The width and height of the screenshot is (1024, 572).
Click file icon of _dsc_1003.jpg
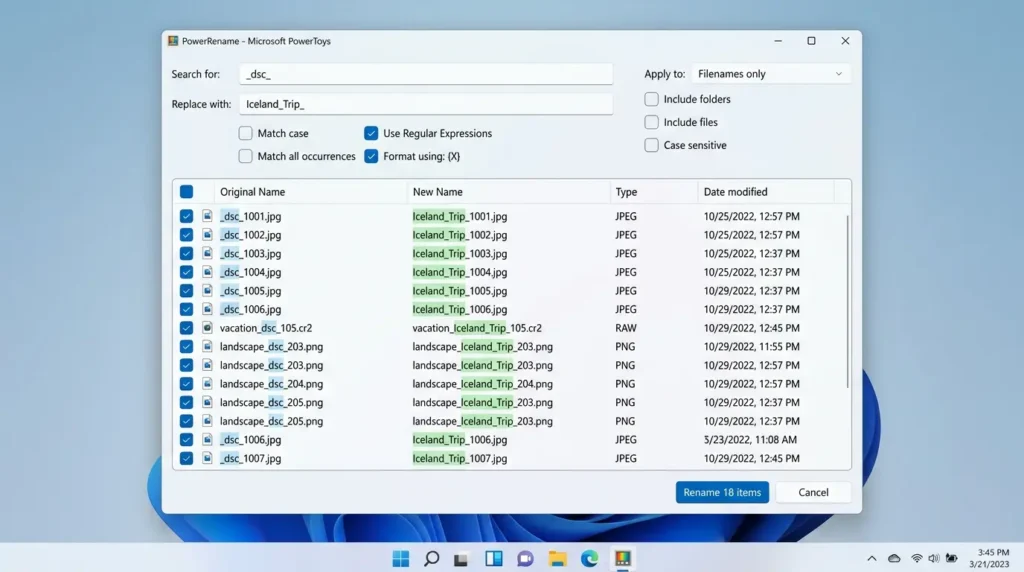[x=207, y=253]
